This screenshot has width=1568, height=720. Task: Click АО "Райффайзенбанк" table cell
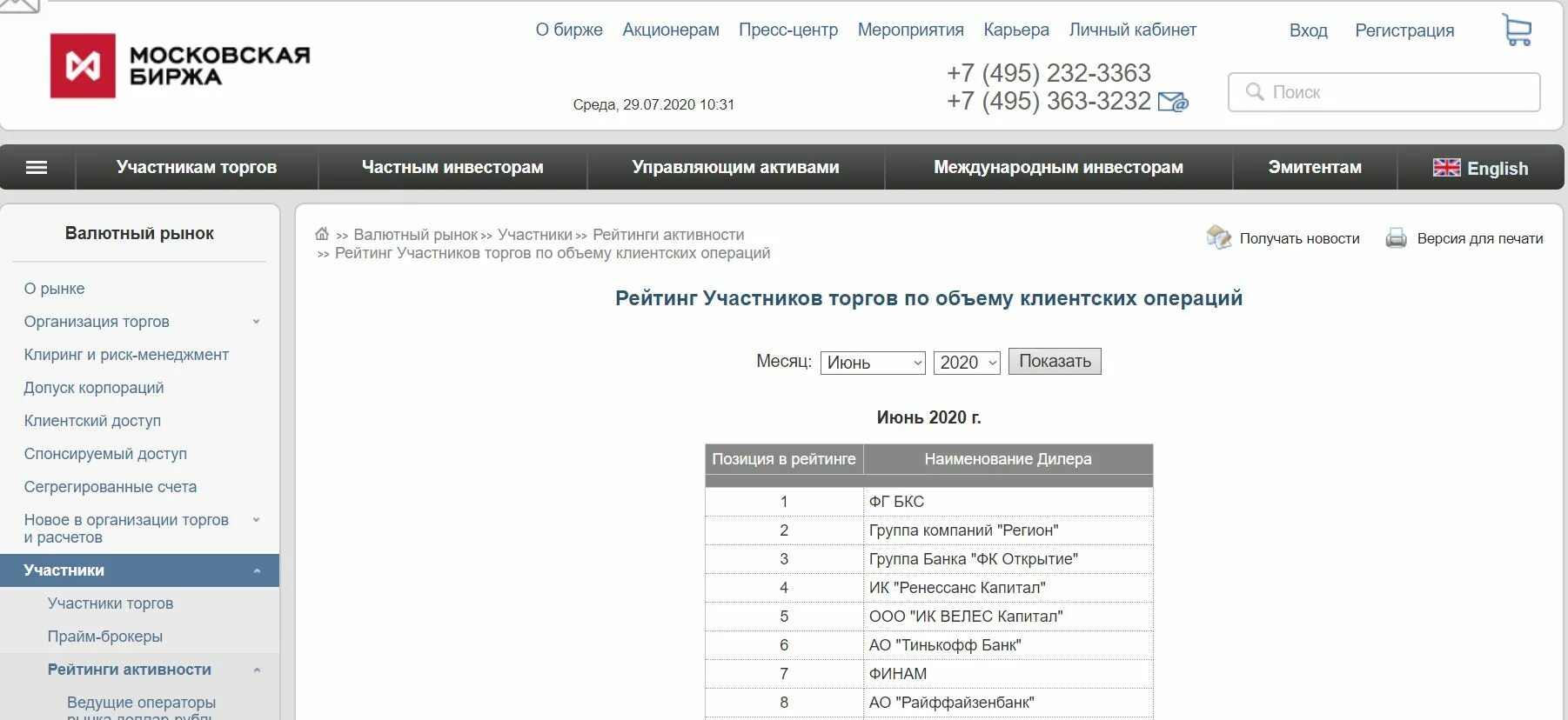(1008, 703)
